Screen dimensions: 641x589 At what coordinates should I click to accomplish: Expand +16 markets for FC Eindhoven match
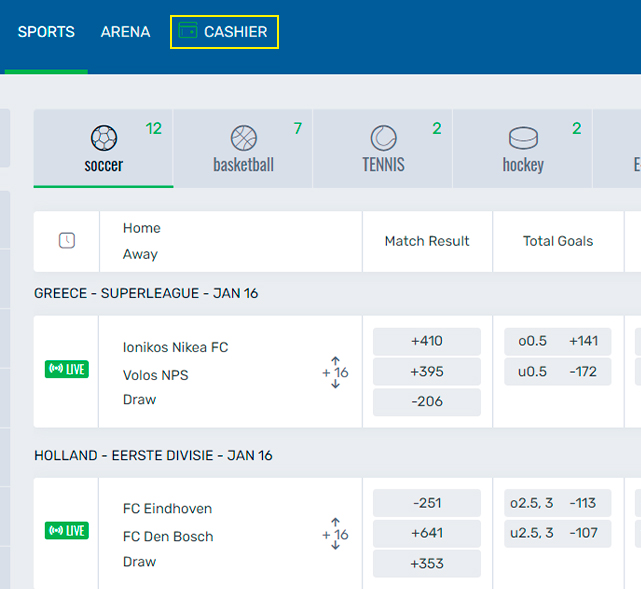pos(335,534)
